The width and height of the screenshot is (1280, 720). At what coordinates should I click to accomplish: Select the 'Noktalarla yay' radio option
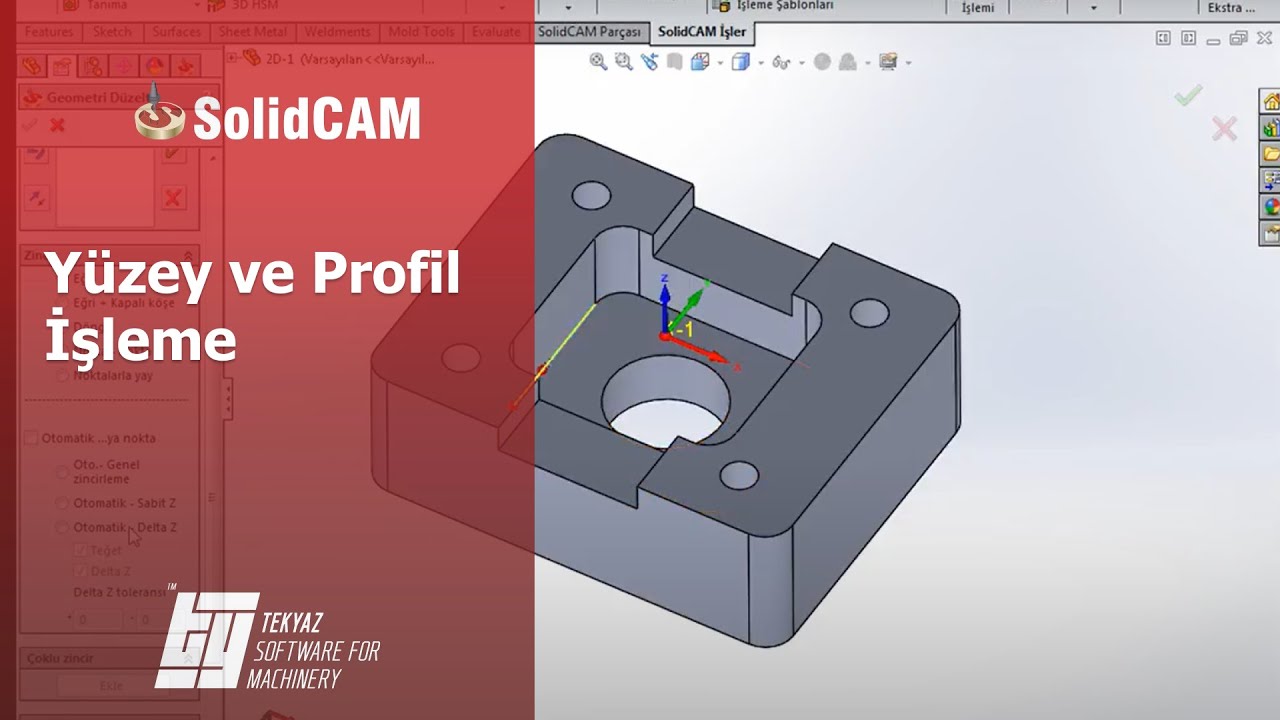[63, 376]
